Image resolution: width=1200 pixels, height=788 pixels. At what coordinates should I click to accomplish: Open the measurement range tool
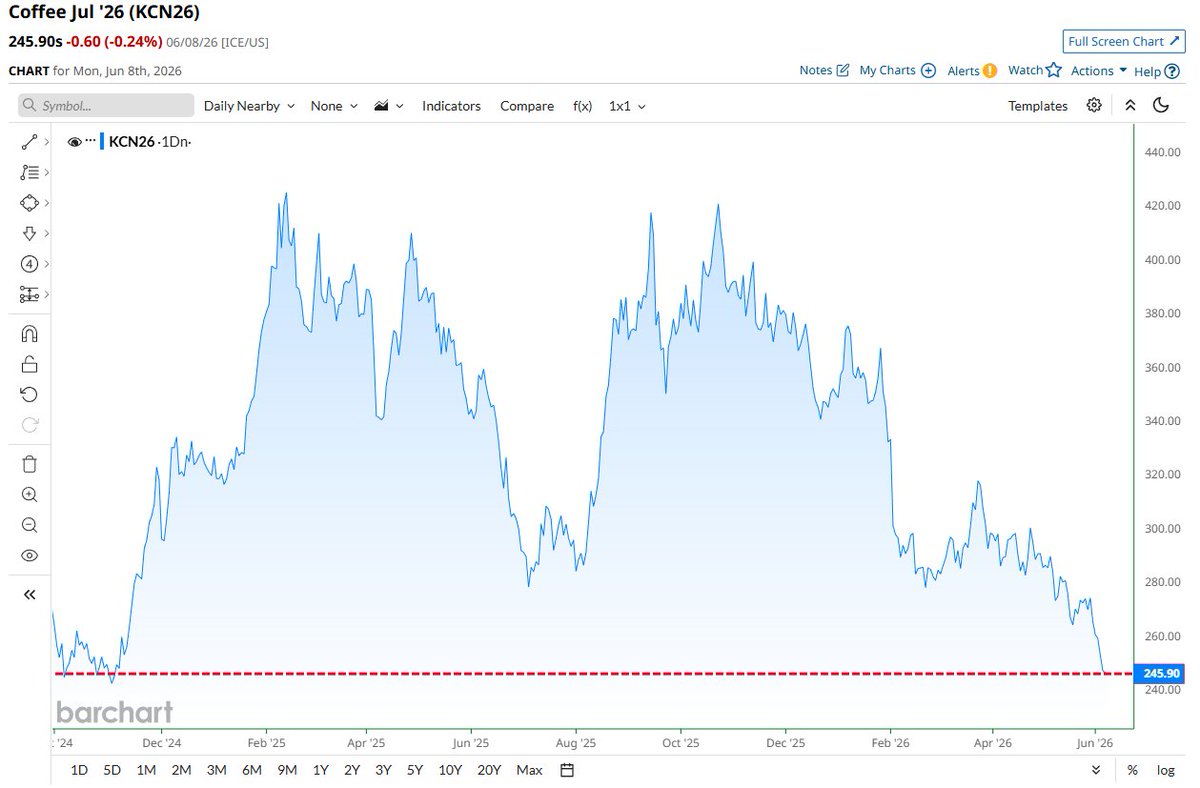(29, 294)
